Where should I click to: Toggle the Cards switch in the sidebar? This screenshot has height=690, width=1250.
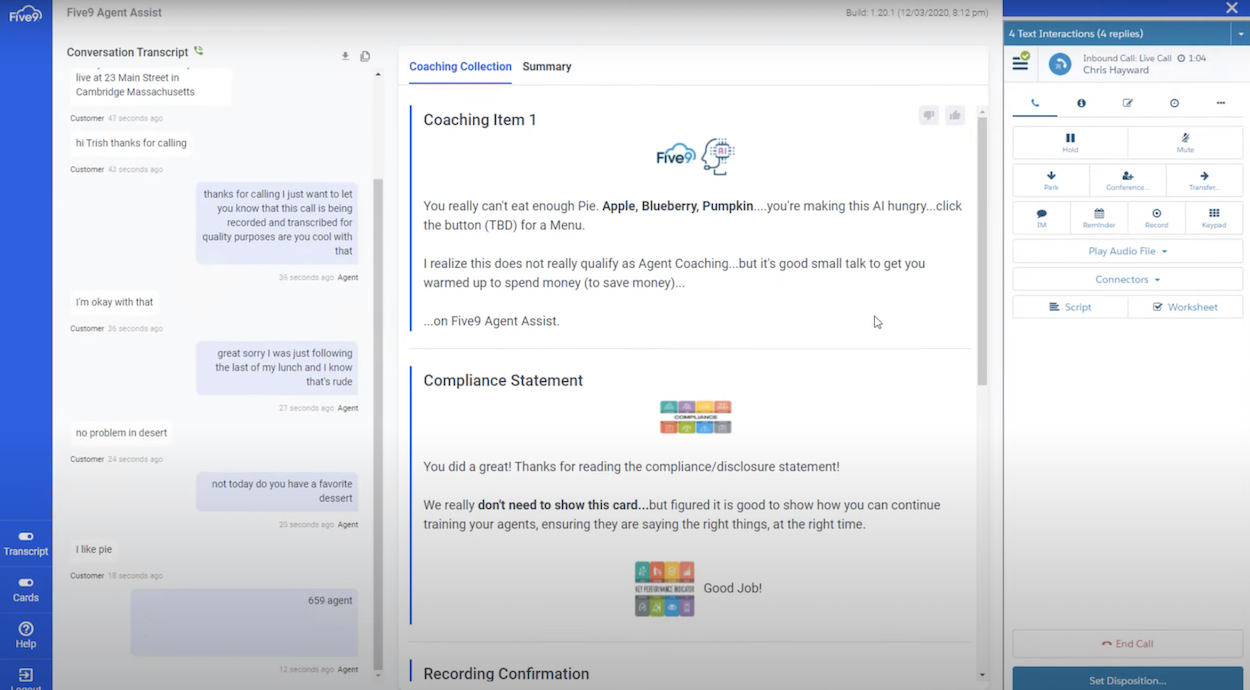point(26,582)
